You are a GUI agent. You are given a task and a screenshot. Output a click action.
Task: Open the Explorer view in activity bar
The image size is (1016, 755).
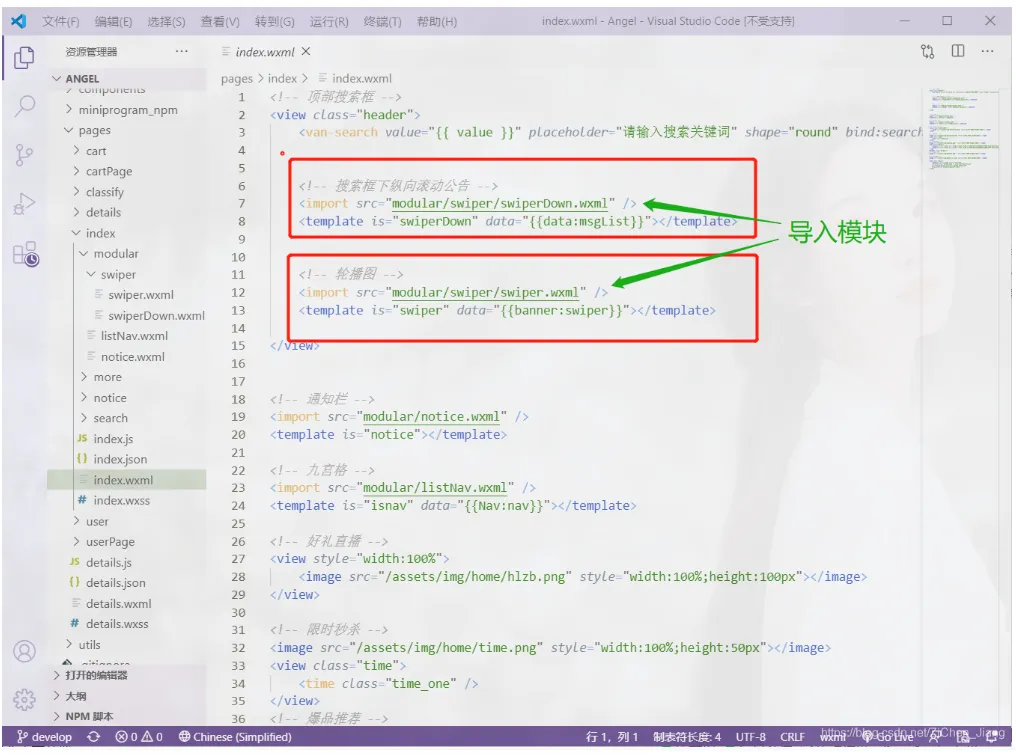coord(24,57)
